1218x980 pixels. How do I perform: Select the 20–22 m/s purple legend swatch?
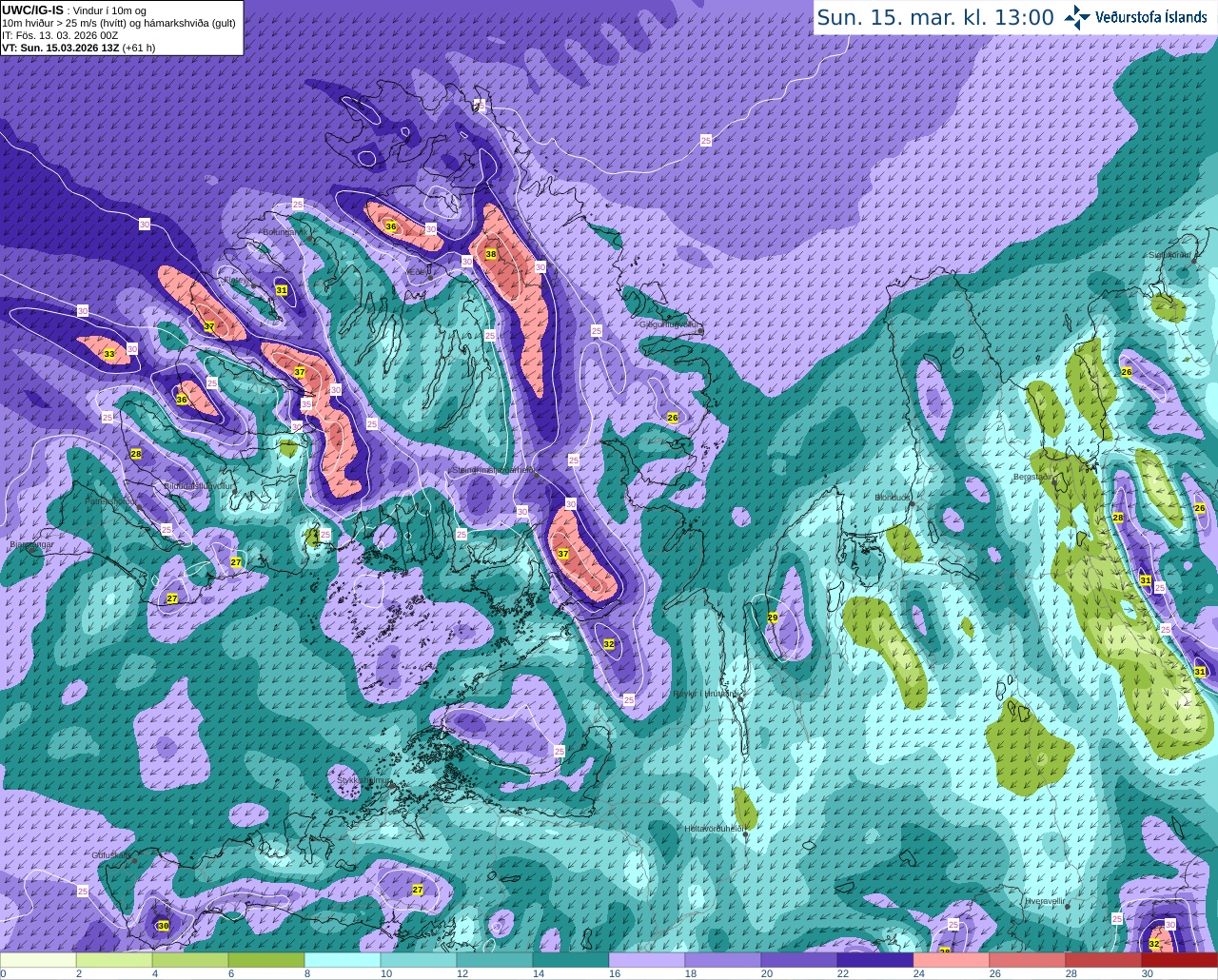[799, 960]
